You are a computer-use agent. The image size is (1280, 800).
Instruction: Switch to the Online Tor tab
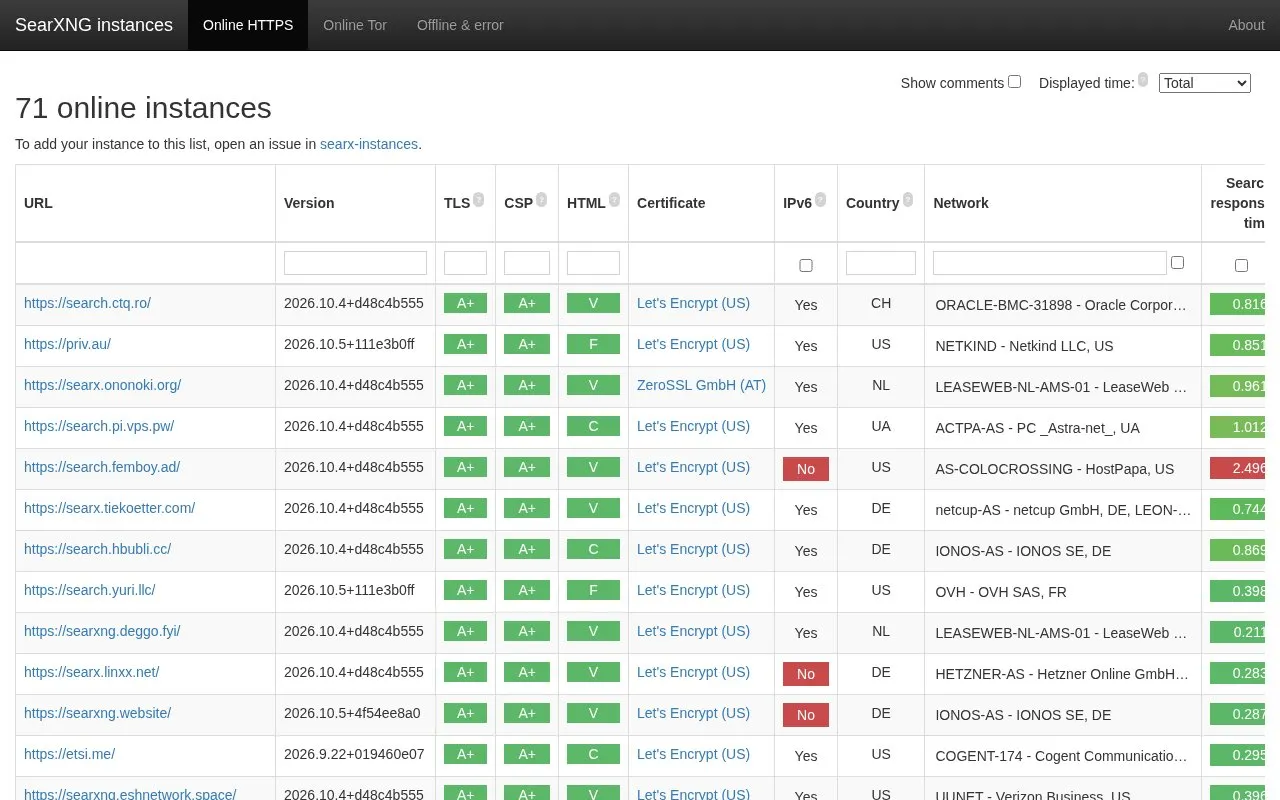355,25
